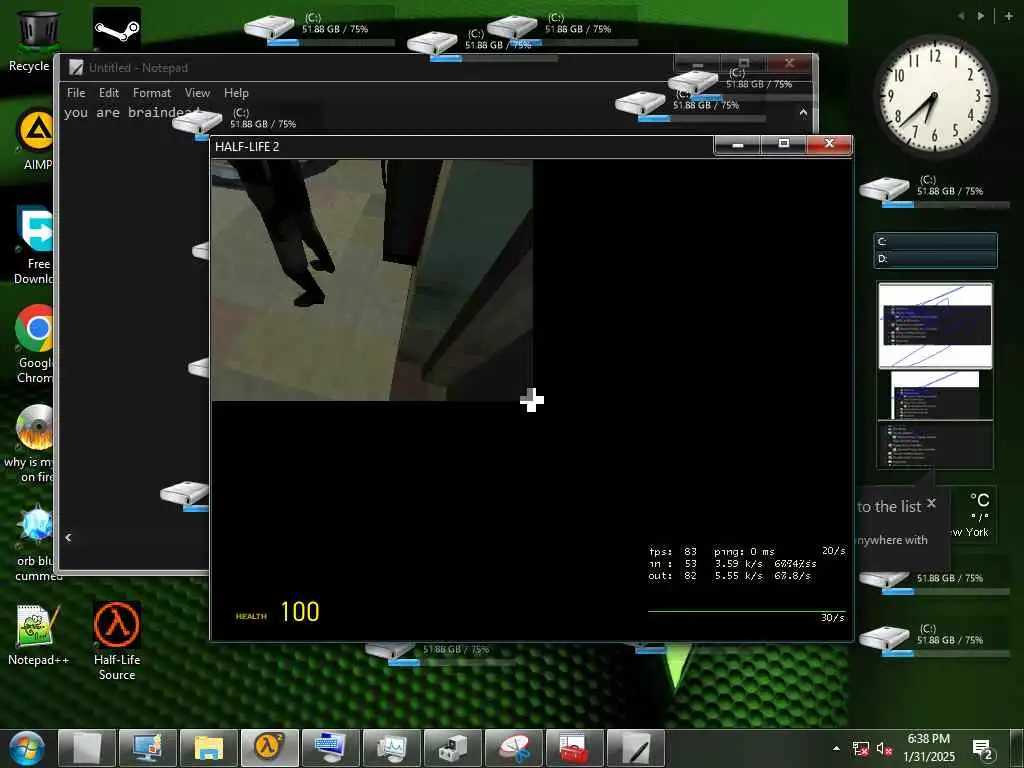
Task: Open the performance monitor taskbar icon
Action: [x=391, y=748]
